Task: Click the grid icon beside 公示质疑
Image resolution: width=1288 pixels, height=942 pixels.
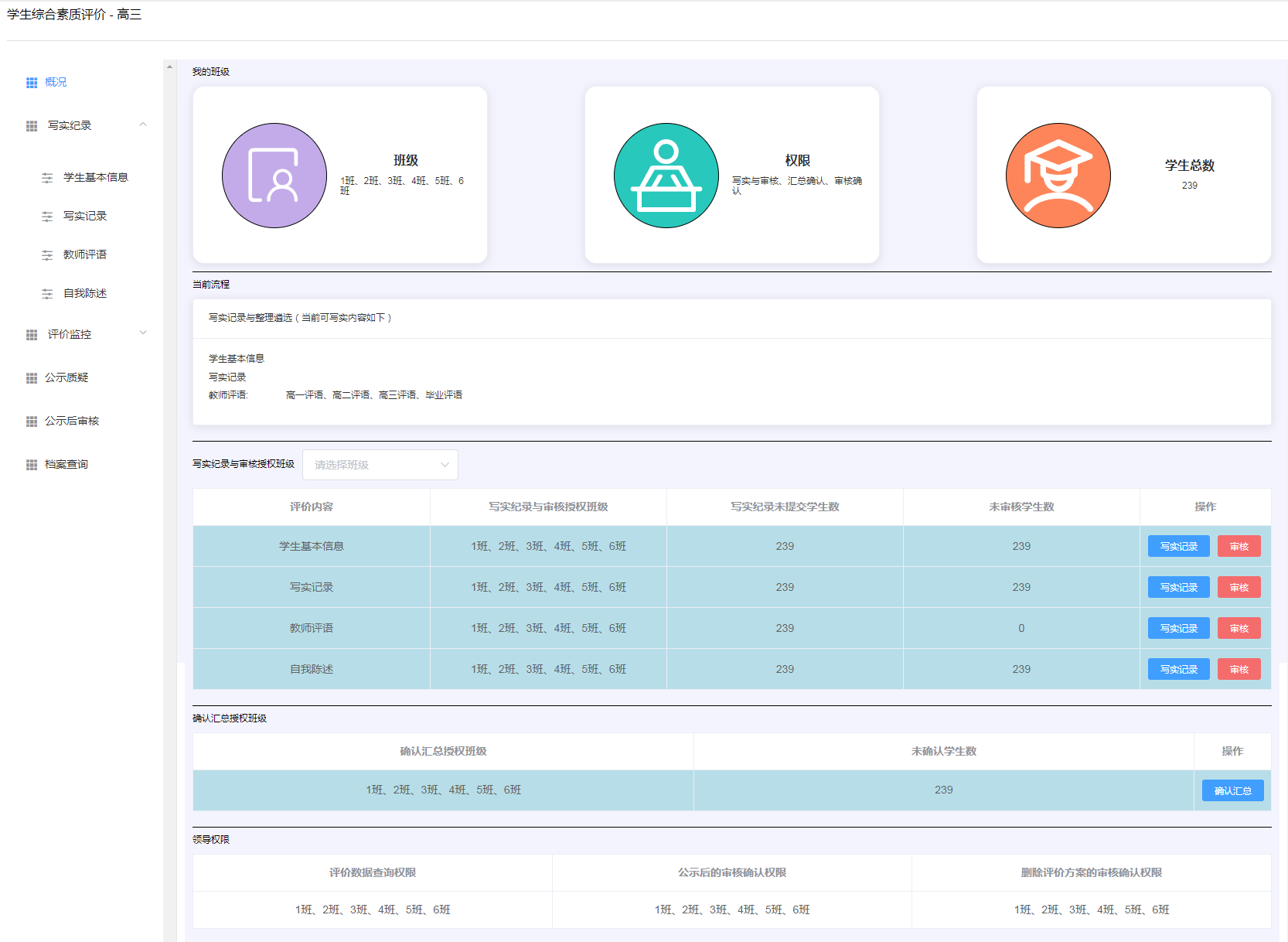Action: point(32,378)
